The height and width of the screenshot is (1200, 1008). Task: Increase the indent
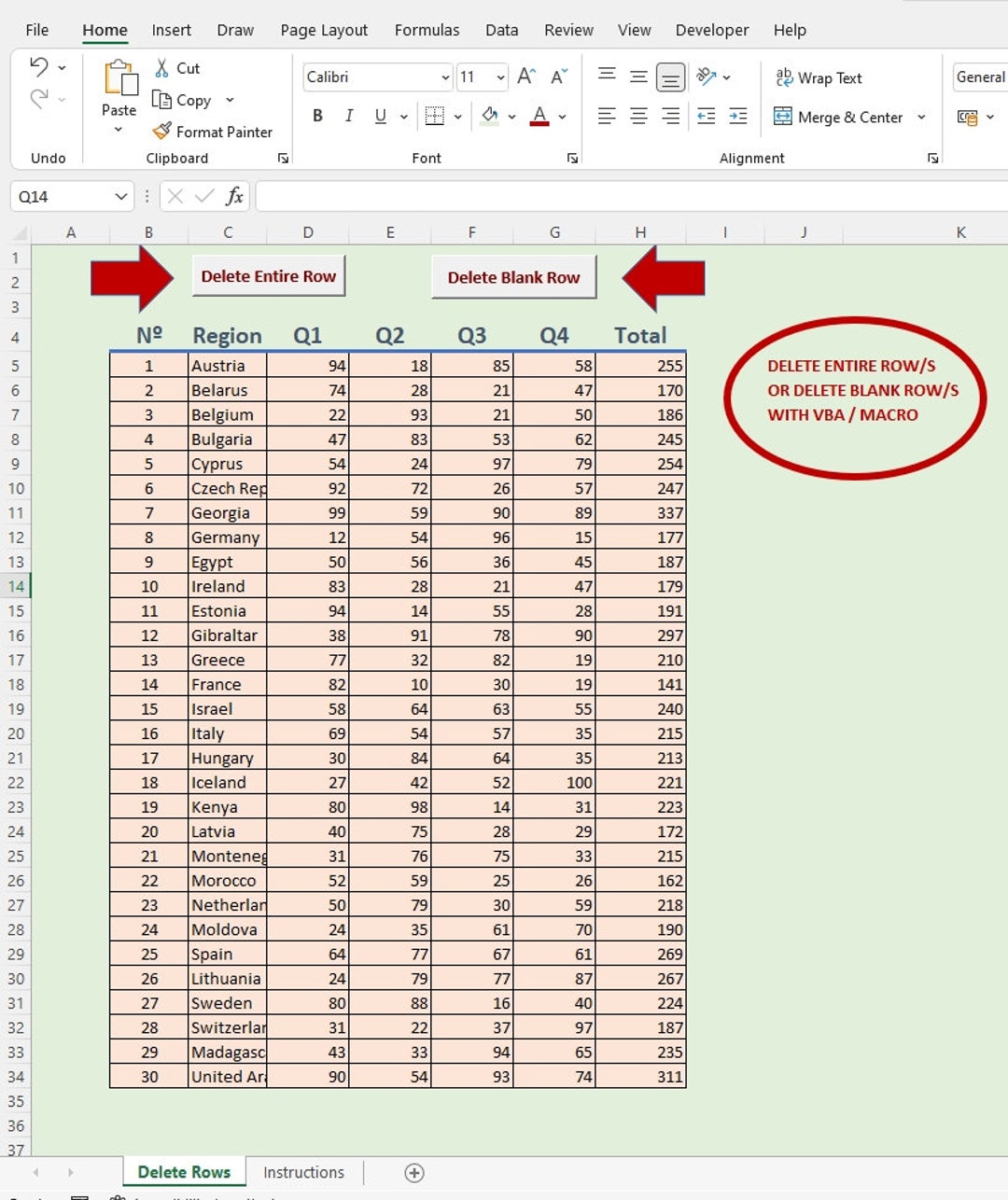[738, 116]
